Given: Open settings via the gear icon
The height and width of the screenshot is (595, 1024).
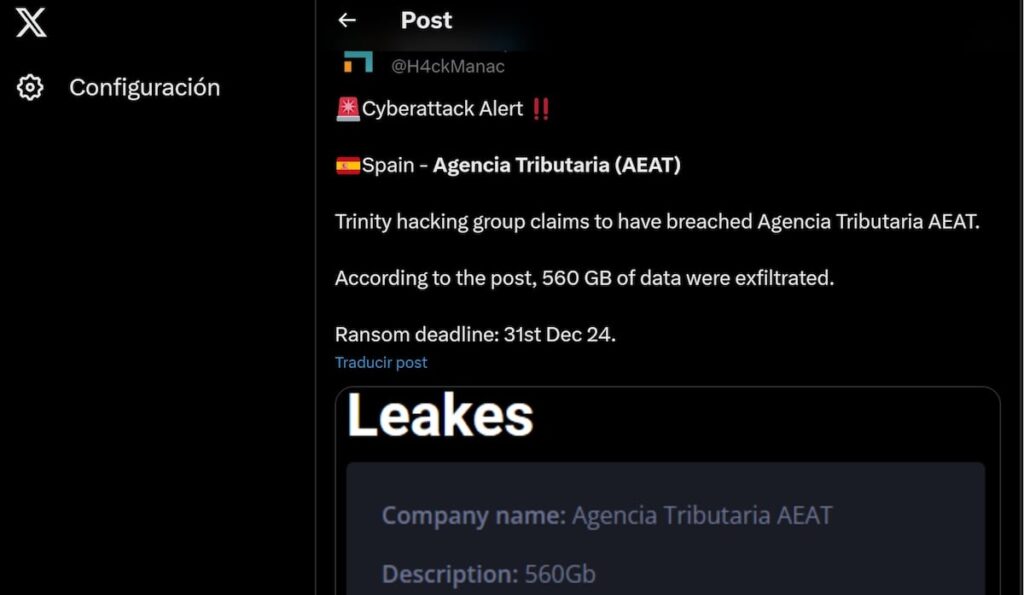Looking at the screenshot, I should tap(31, 88).
